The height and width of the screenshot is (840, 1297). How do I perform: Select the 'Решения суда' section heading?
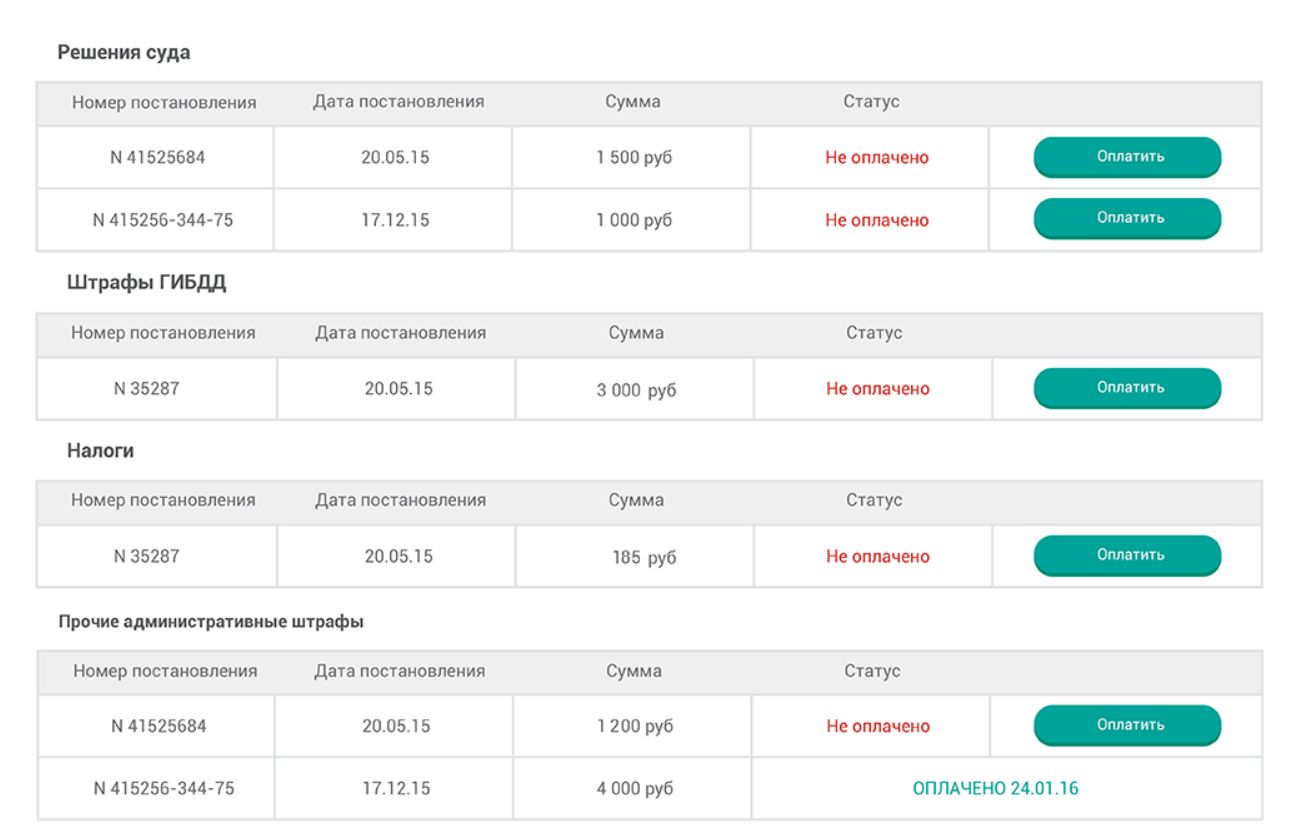(x=123, y=53)
